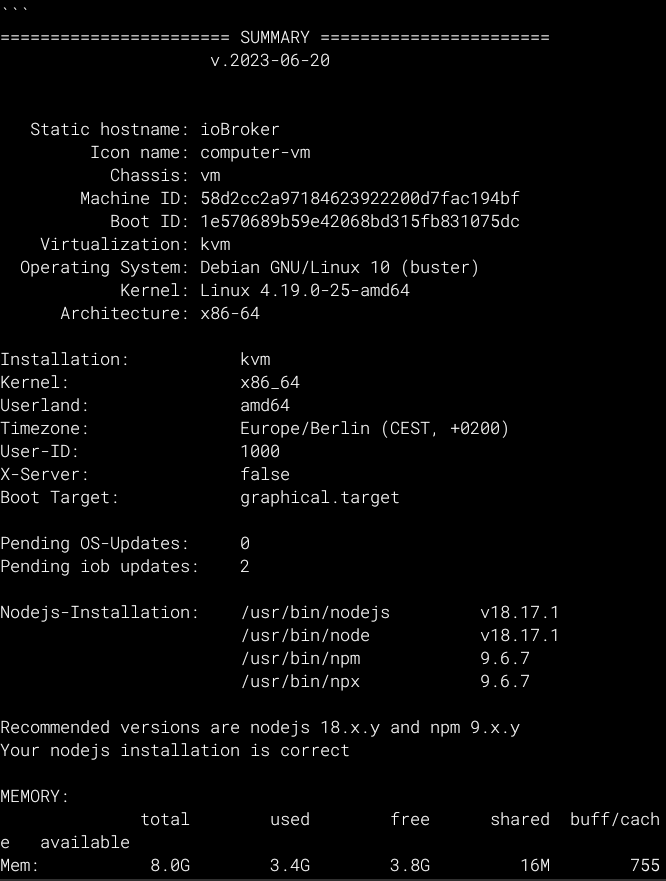This screenshot has width=666, height=881.
Task: Click the kernel version Linux 4.19.0-25-amd64
Action: click(305, 290)
